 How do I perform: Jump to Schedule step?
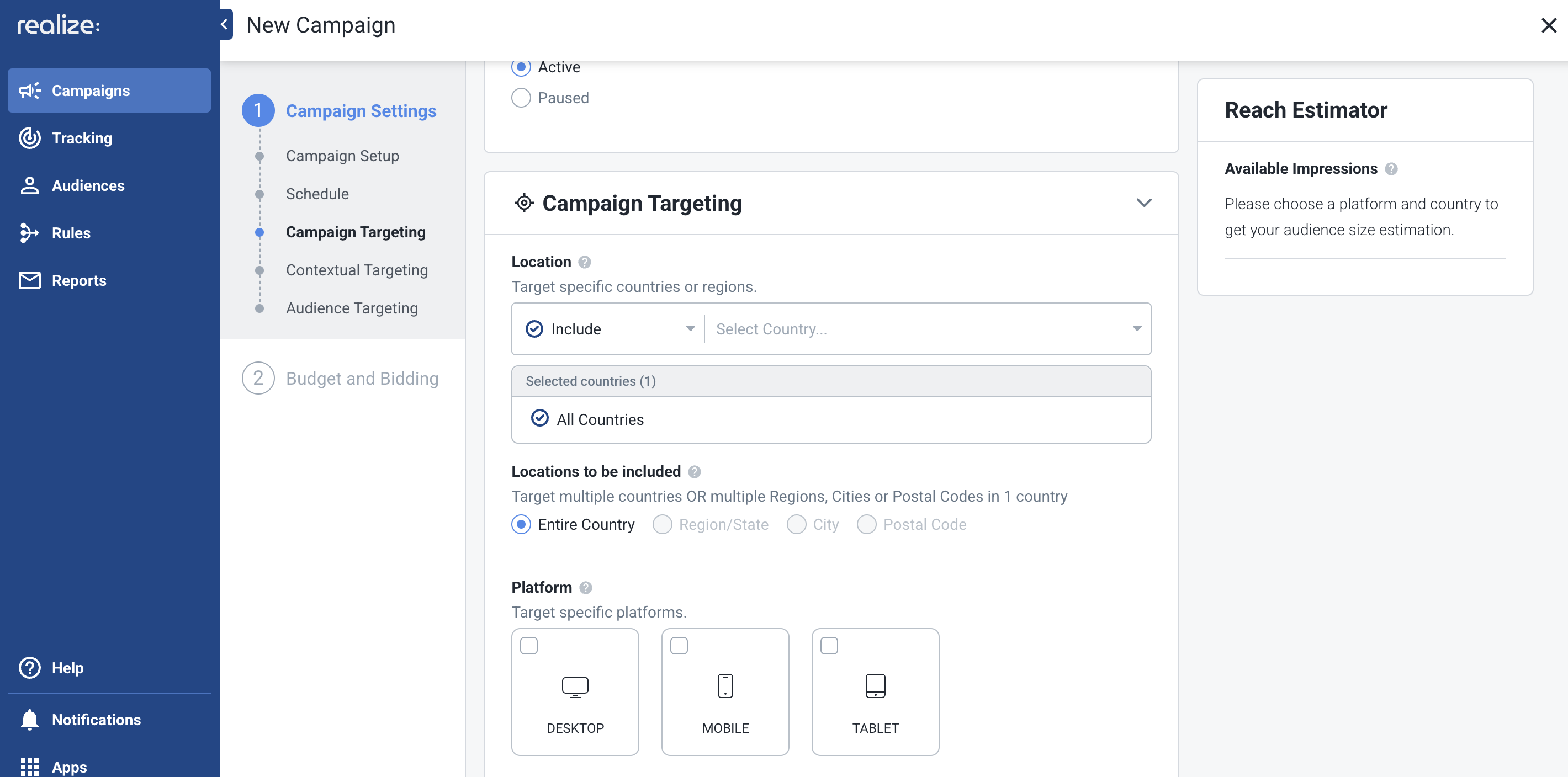coord(317,194)
